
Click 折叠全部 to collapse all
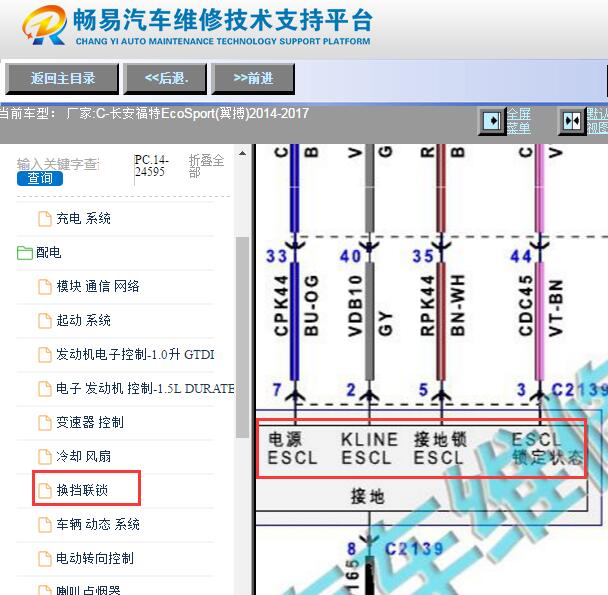206,166
